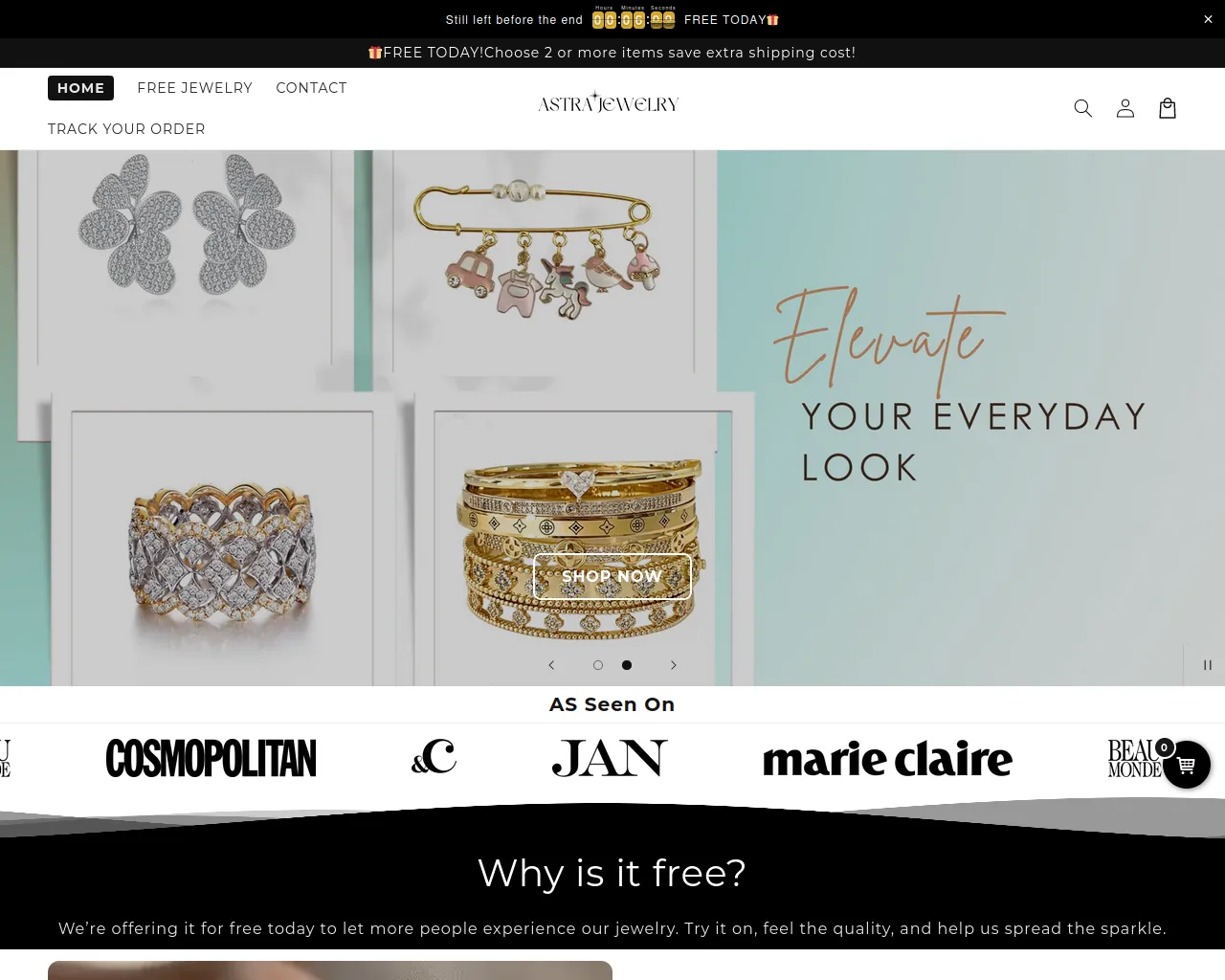Viewport: 1225px width, 980px height.
Task: Click the Astra Jewelry logo
Action: (x=609, y=103)
